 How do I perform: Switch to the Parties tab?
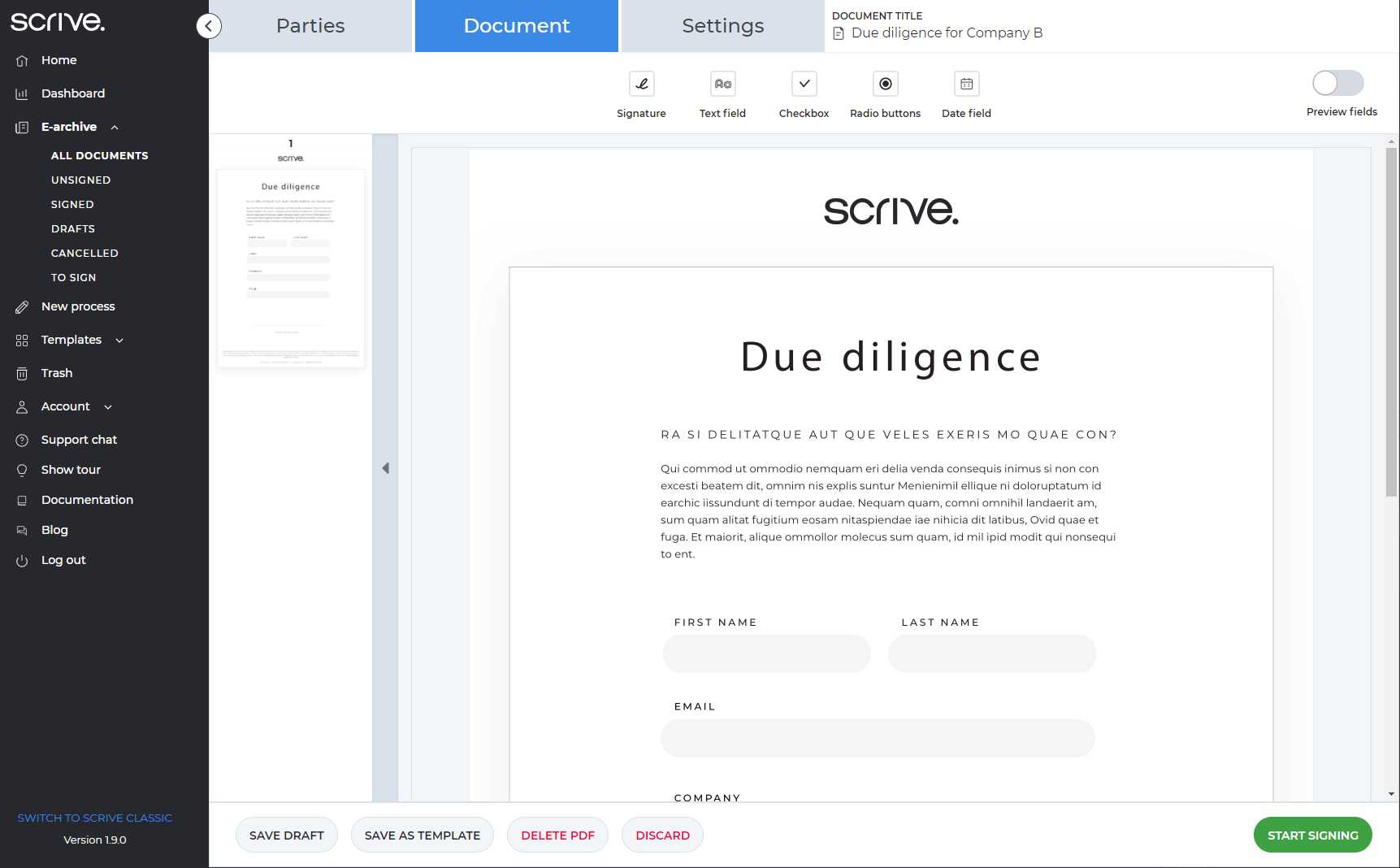tap(310, 26)
